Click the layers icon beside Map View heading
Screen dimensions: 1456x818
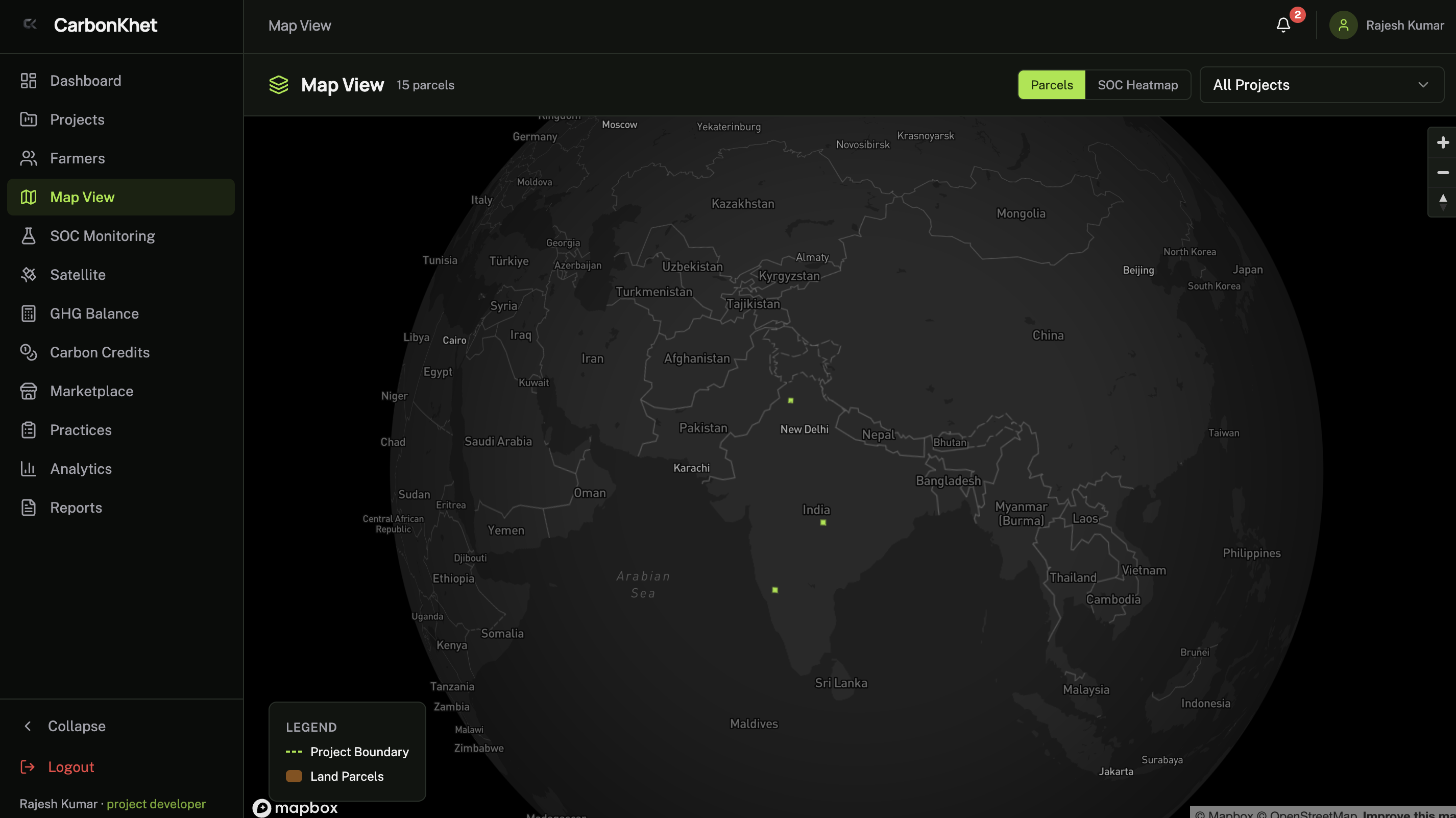pos(279,85)
